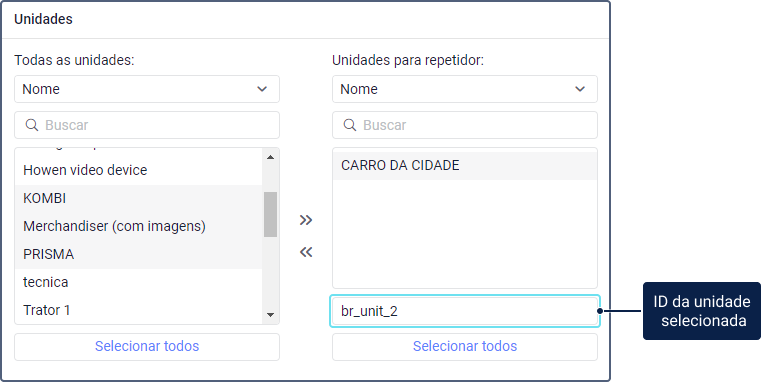The image size is (763, 382).
Task: Select Merchandiser (com imagens) unit
Action: point(139,226)
